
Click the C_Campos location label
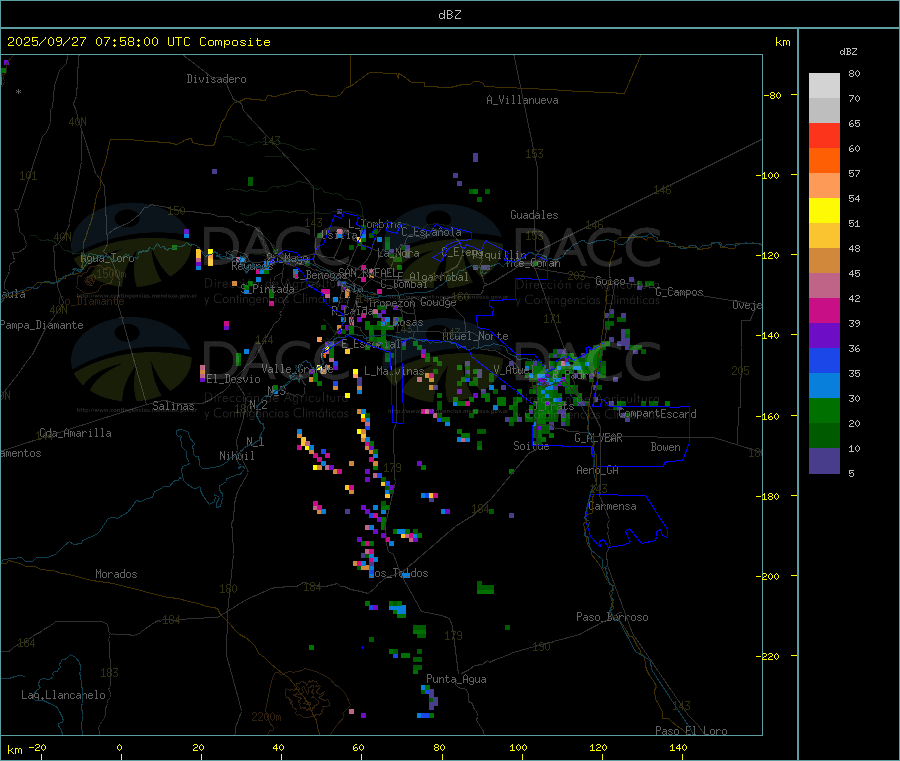pos(680,292)
